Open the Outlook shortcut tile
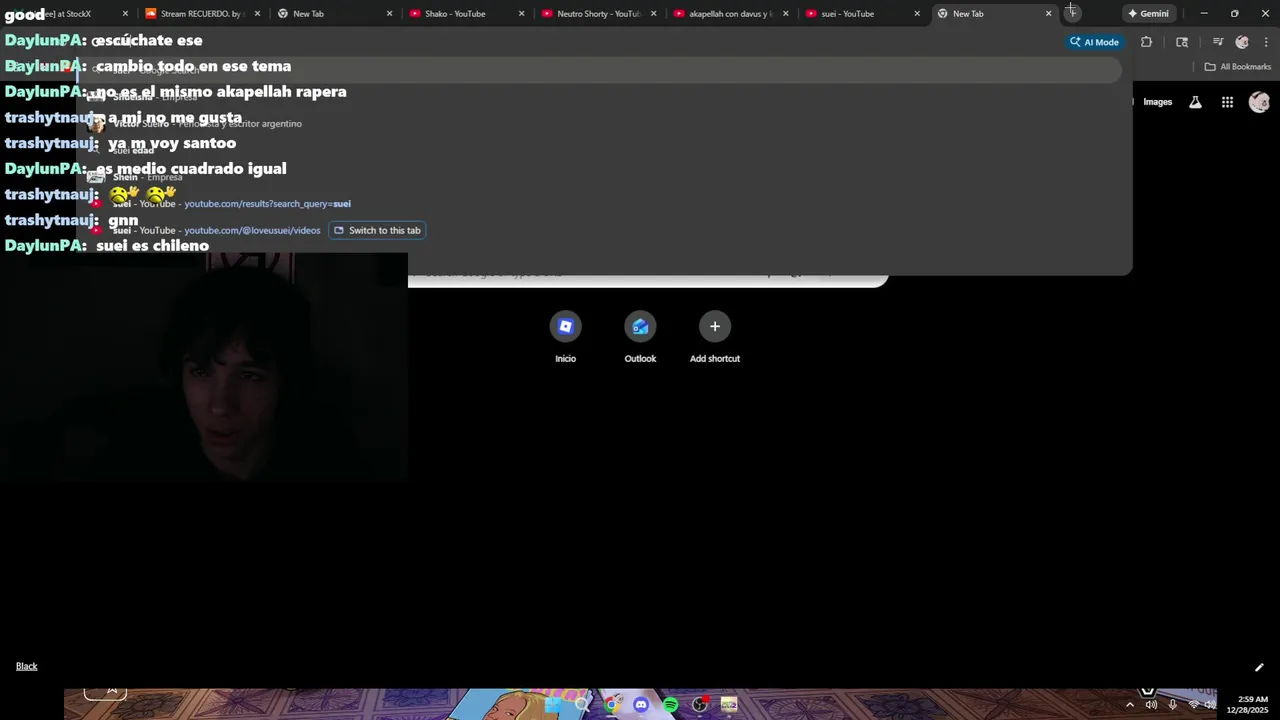 pos(640,337)
